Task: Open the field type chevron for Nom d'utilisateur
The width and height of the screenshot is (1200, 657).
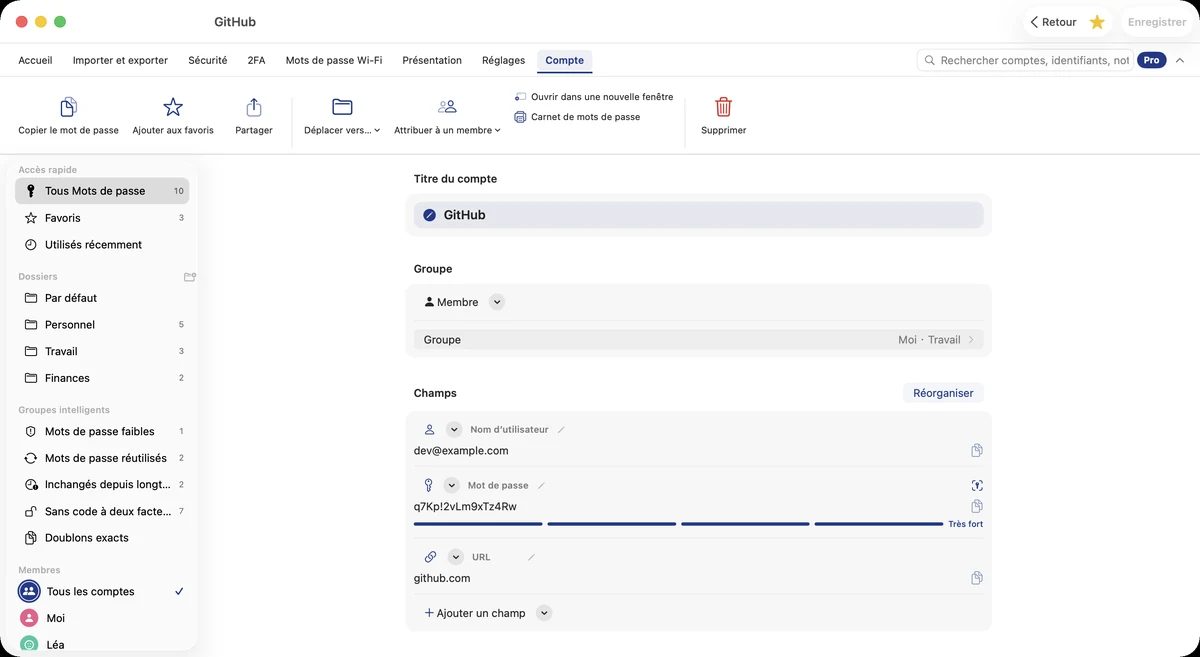Action: click(454, 430)
